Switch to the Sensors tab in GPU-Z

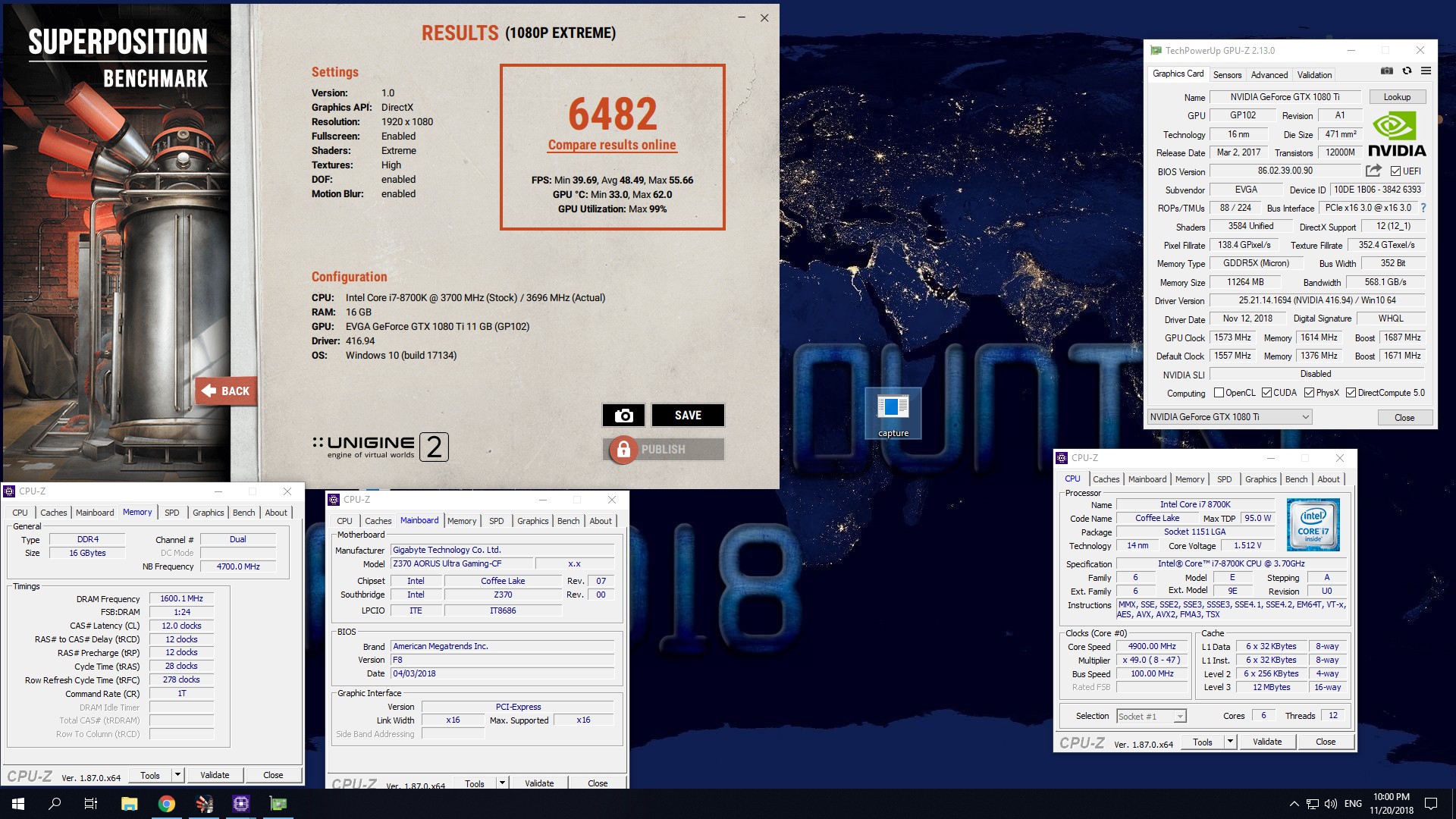1227,74
